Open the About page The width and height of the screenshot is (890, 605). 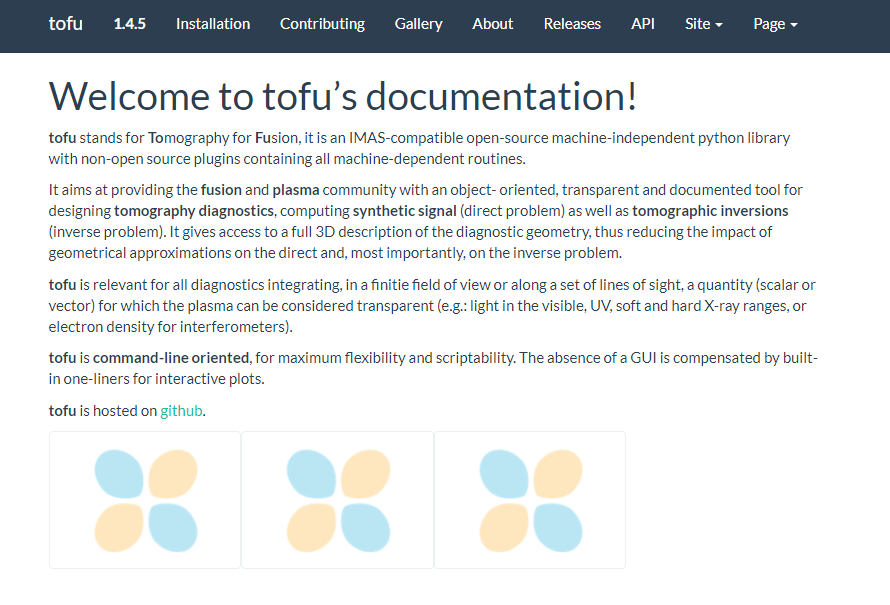tap(492, 24)
